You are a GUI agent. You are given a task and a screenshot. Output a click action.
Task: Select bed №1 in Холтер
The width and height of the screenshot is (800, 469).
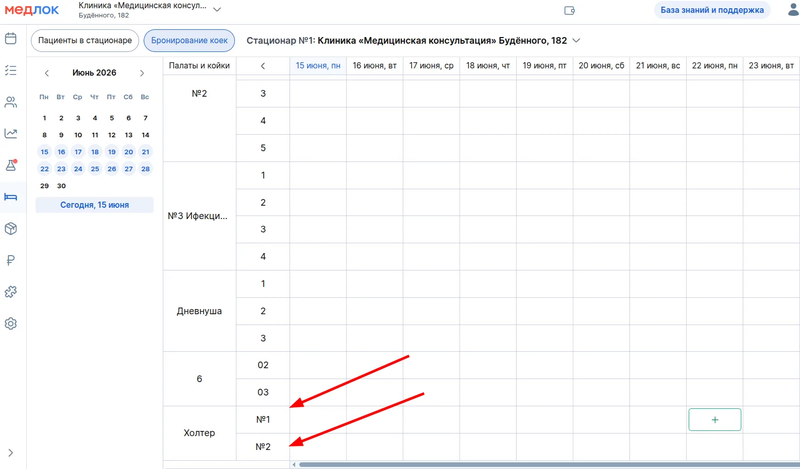tap(263, 419)
